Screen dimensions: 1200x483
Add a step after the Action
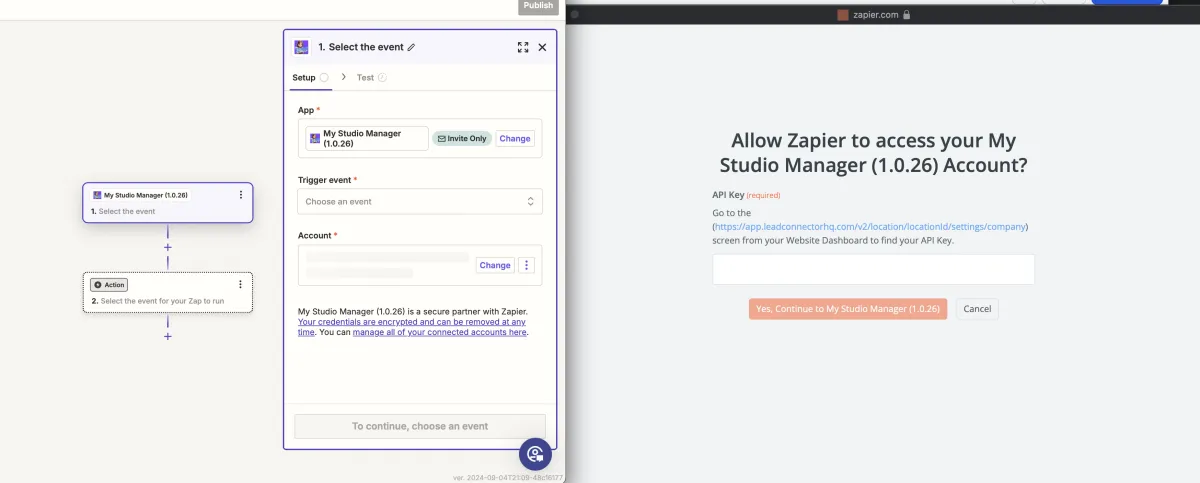(x=168, y=336)
